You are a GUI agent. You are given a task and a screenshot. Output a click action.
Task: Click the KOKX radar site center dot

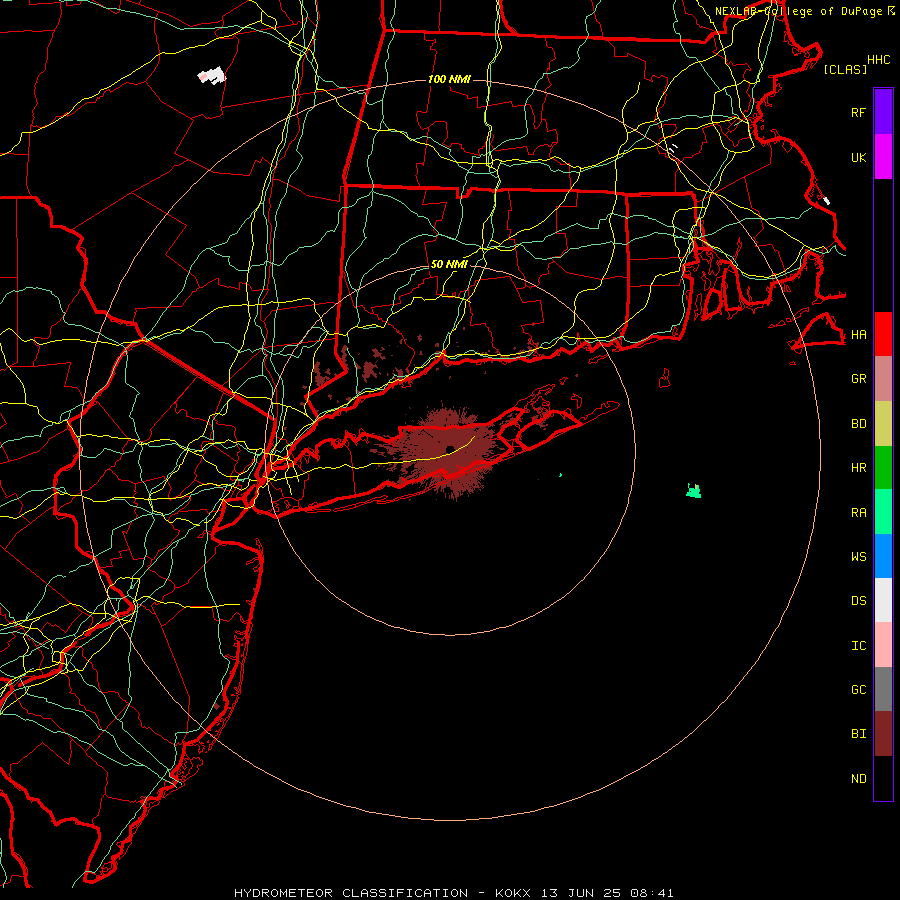[x=451, y=449]
